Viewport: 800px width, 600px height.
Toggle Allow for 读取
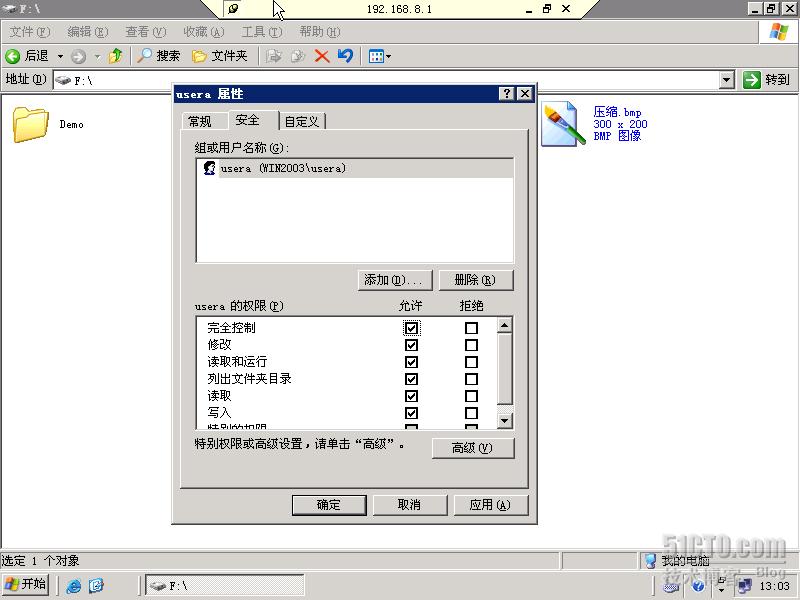[x=411, y=396]
